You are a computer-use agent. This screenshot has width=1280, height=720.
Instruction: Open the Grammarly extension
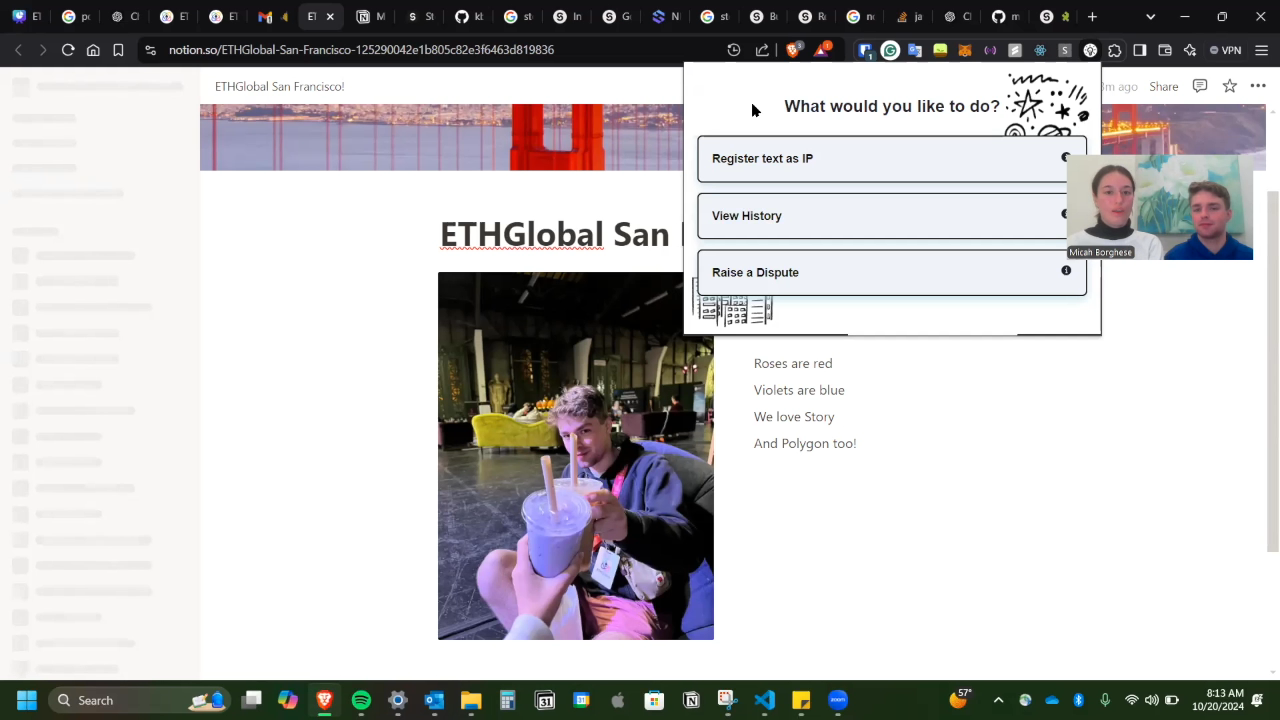[x=890, y=50]
